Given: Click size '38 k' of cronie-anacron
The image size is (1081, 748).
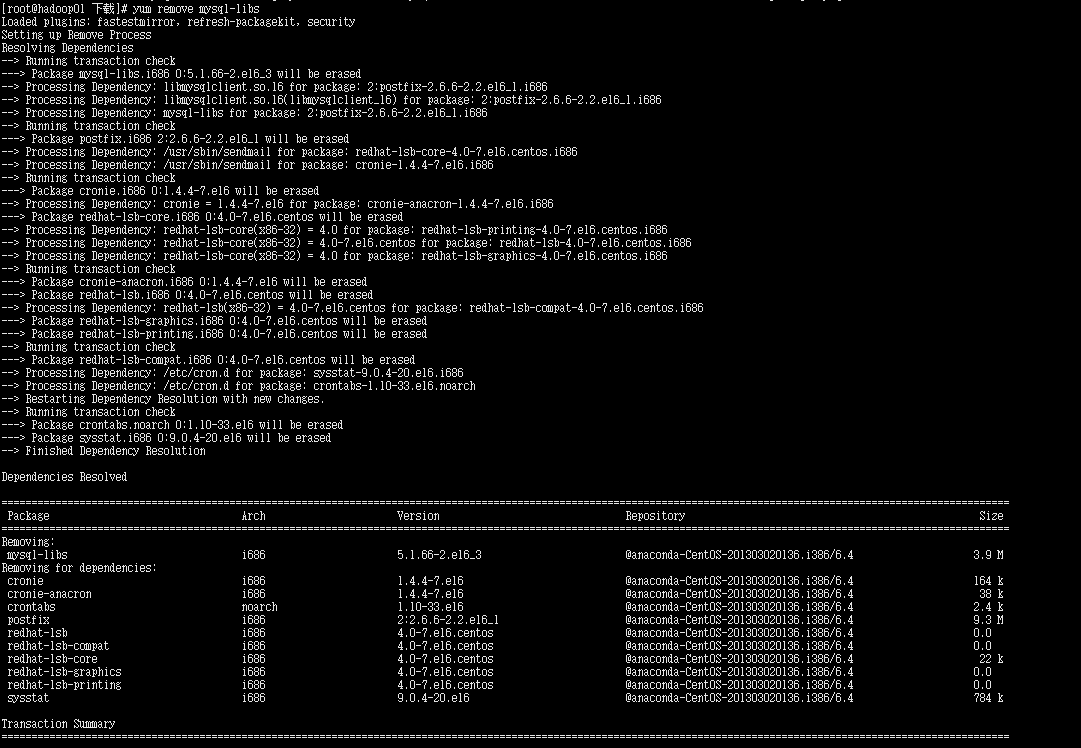Looking at the screenshot, I should [991, 594].
